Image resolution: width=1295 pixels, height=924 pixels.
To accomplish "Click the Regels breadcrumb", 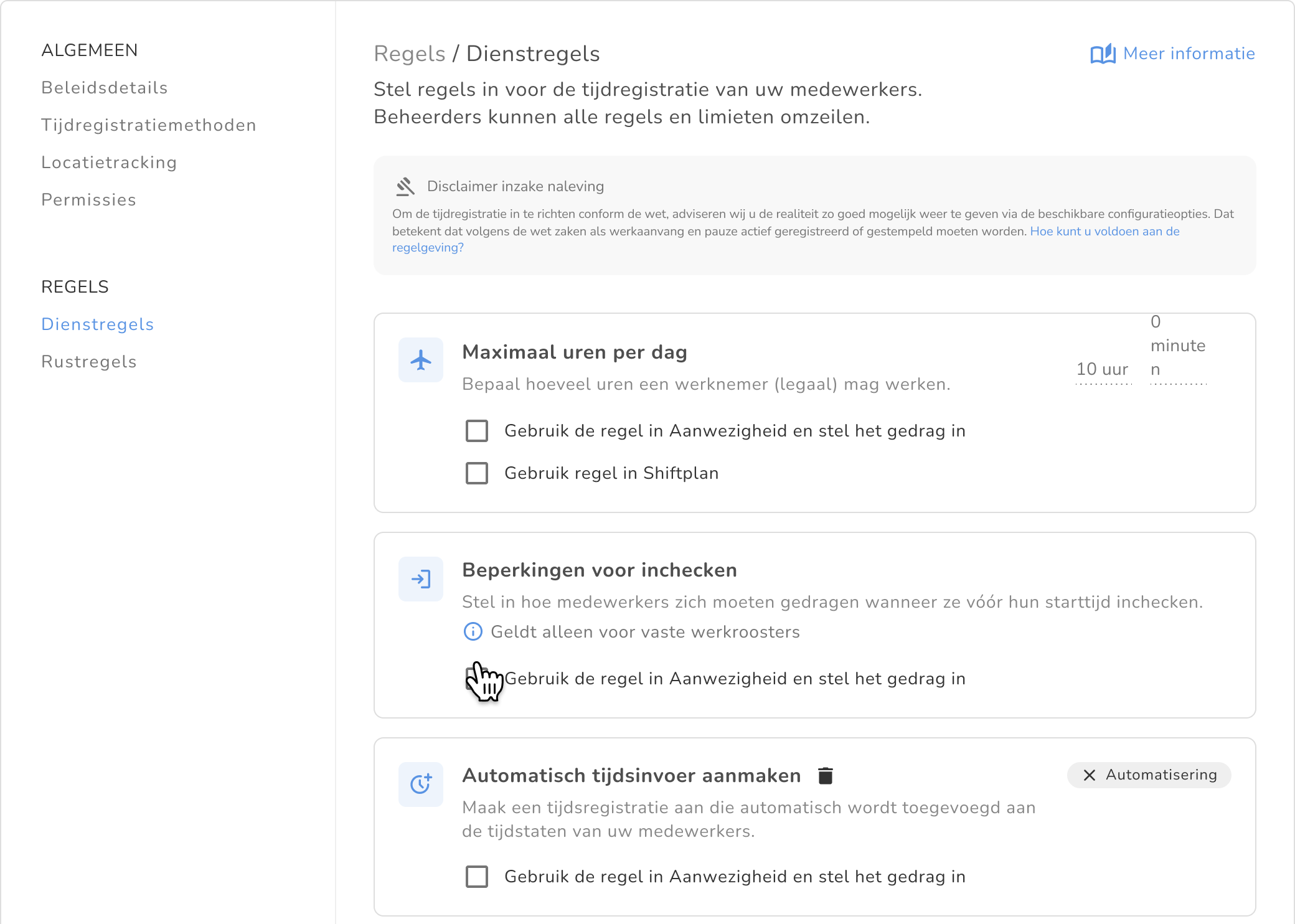I will pos(410,54).
